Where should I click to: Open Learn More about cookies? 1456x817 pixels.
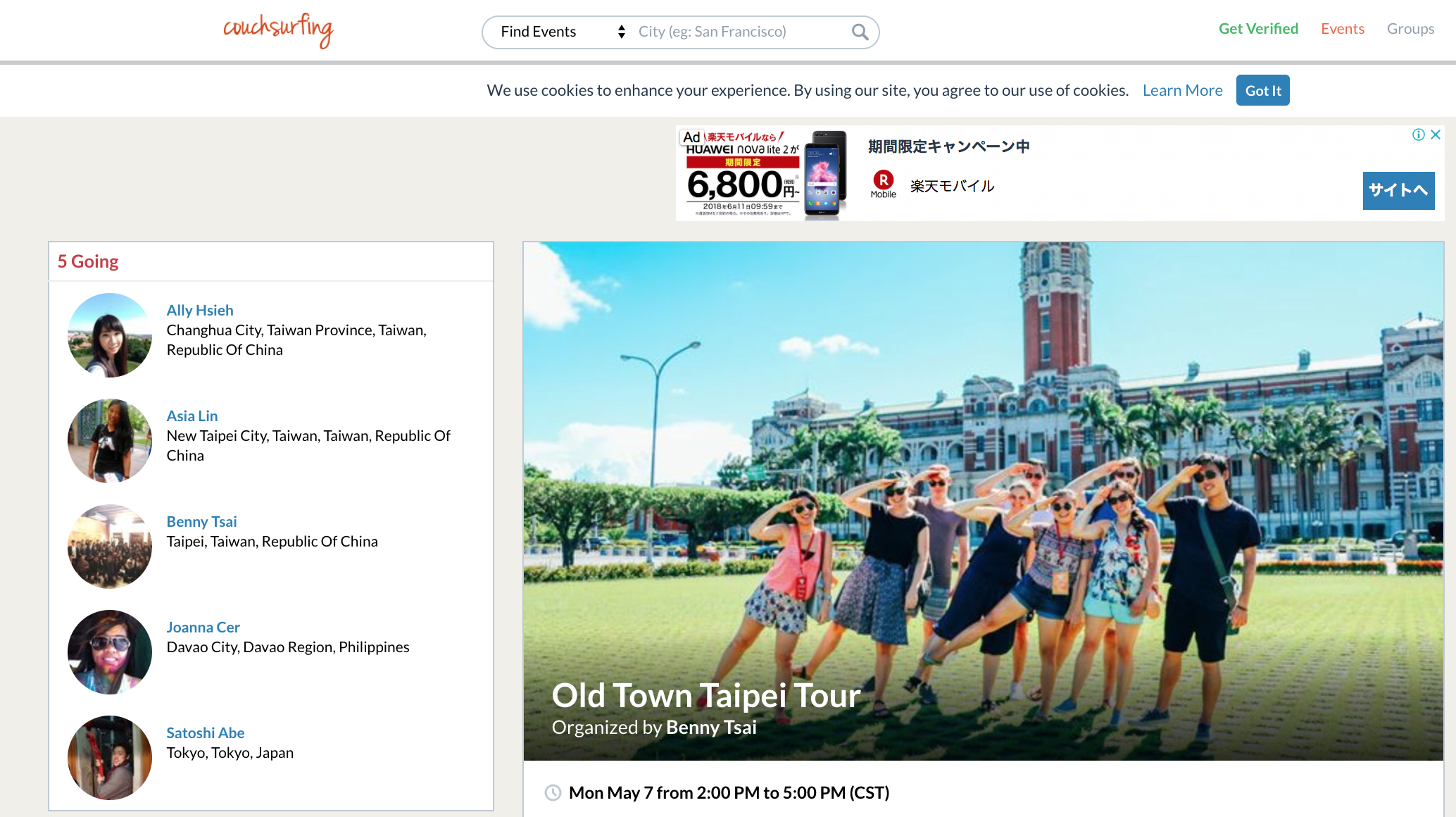pos(1182,91)
